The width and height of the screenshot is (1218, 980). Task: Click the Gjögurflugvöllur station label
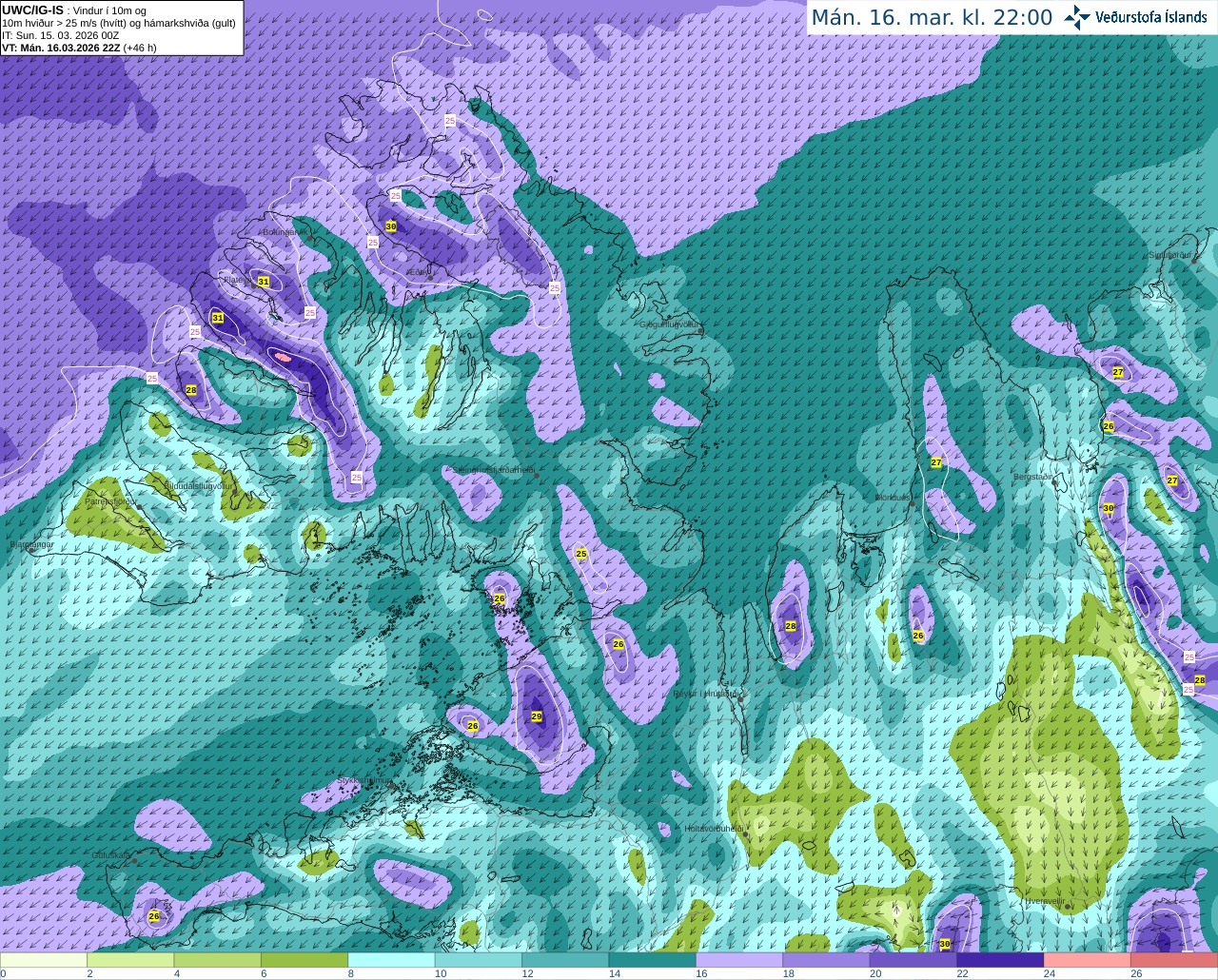(x=671, y=324)
